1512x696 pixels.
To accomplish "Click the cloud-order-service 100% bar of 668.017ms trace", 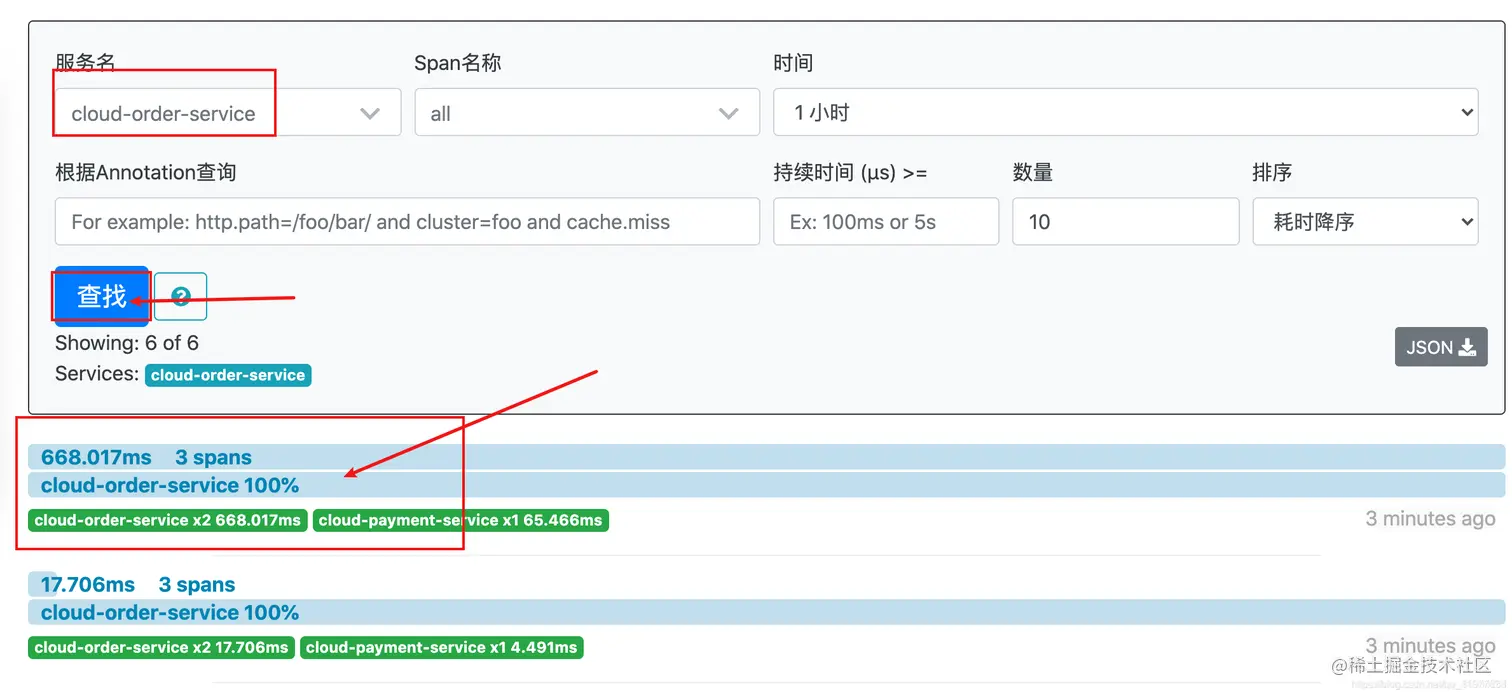I will 766,485.
